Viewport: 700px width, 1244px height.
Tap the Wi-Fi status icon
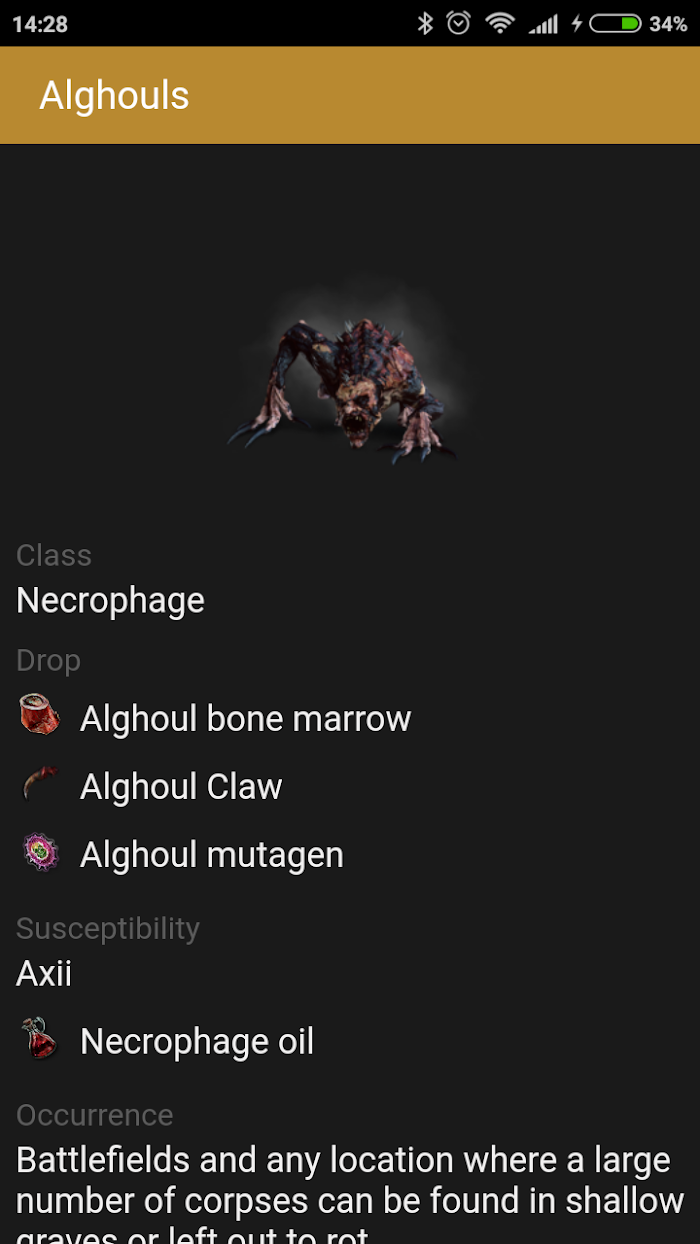click(500, 23)
